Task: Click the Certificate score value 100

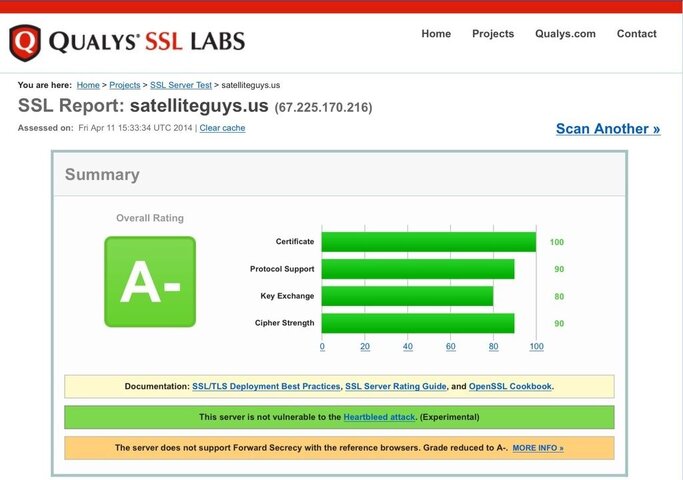Action: [557, 242]
